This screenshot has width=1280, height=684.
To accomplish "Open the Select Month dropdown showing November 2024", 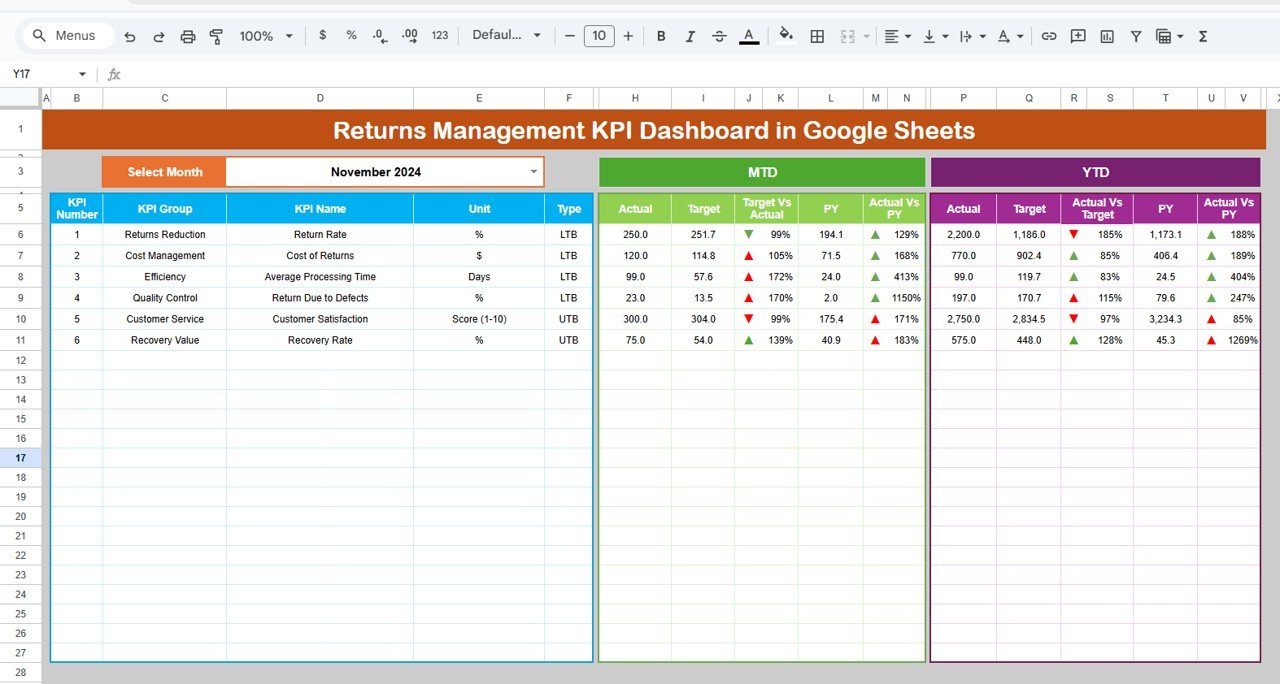I will [x=533, y=171].
